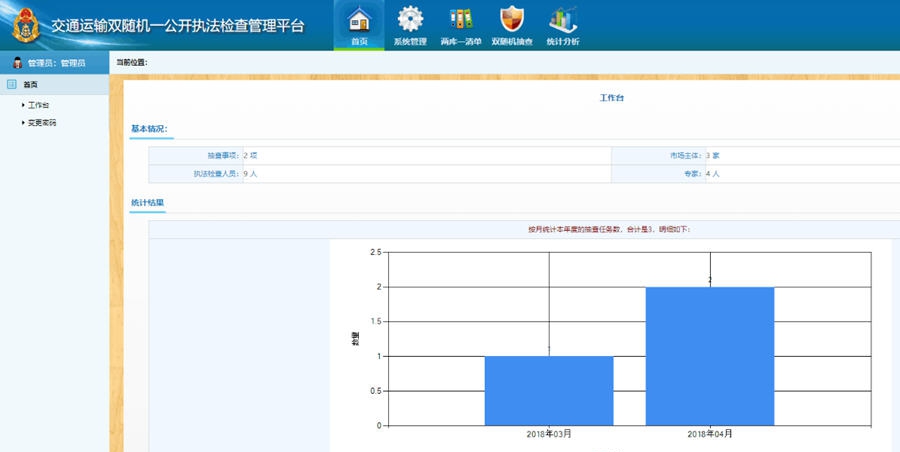This screenshot has height=452, width=900.
Task: Click the blue bar for 2018年04月
Action: (x=709, y=355)
